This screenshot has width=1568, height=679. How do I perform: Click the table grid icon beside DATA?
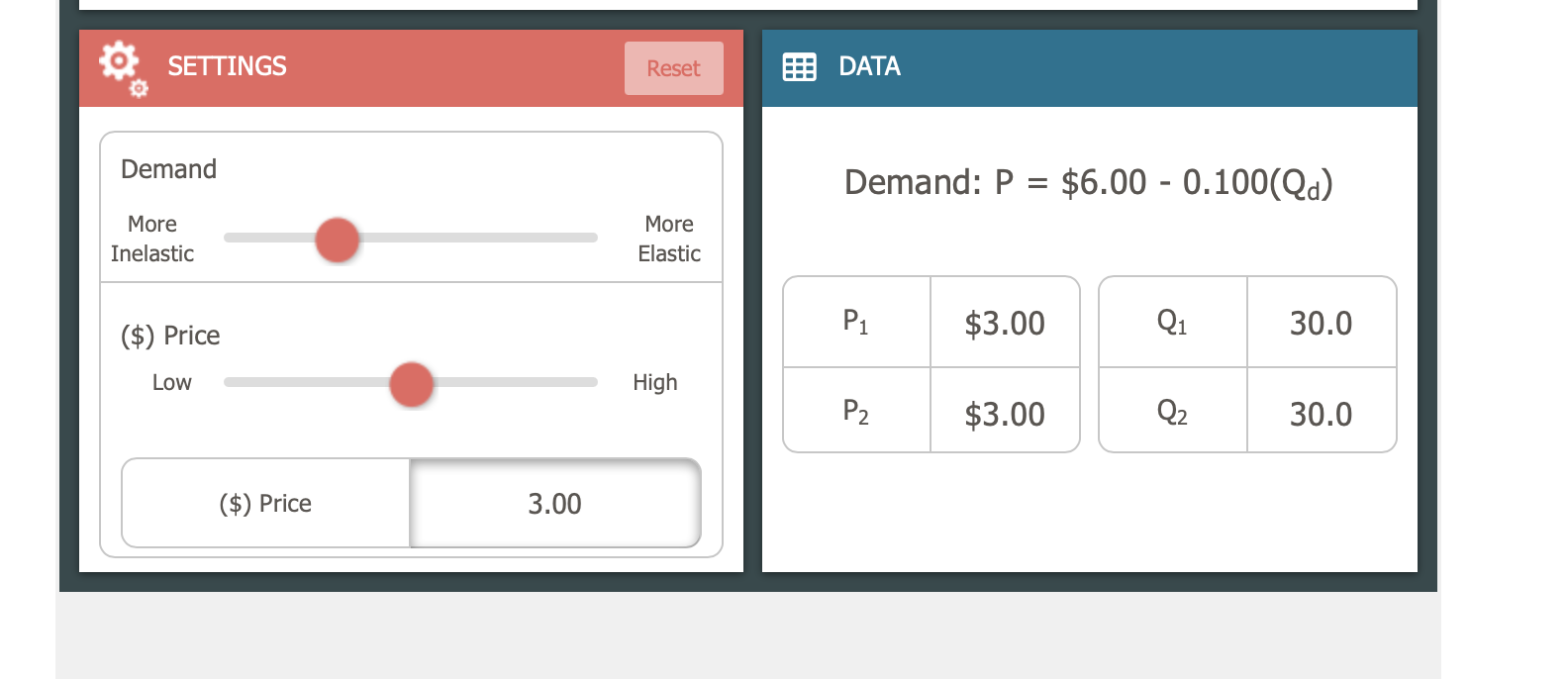(800, 66)
